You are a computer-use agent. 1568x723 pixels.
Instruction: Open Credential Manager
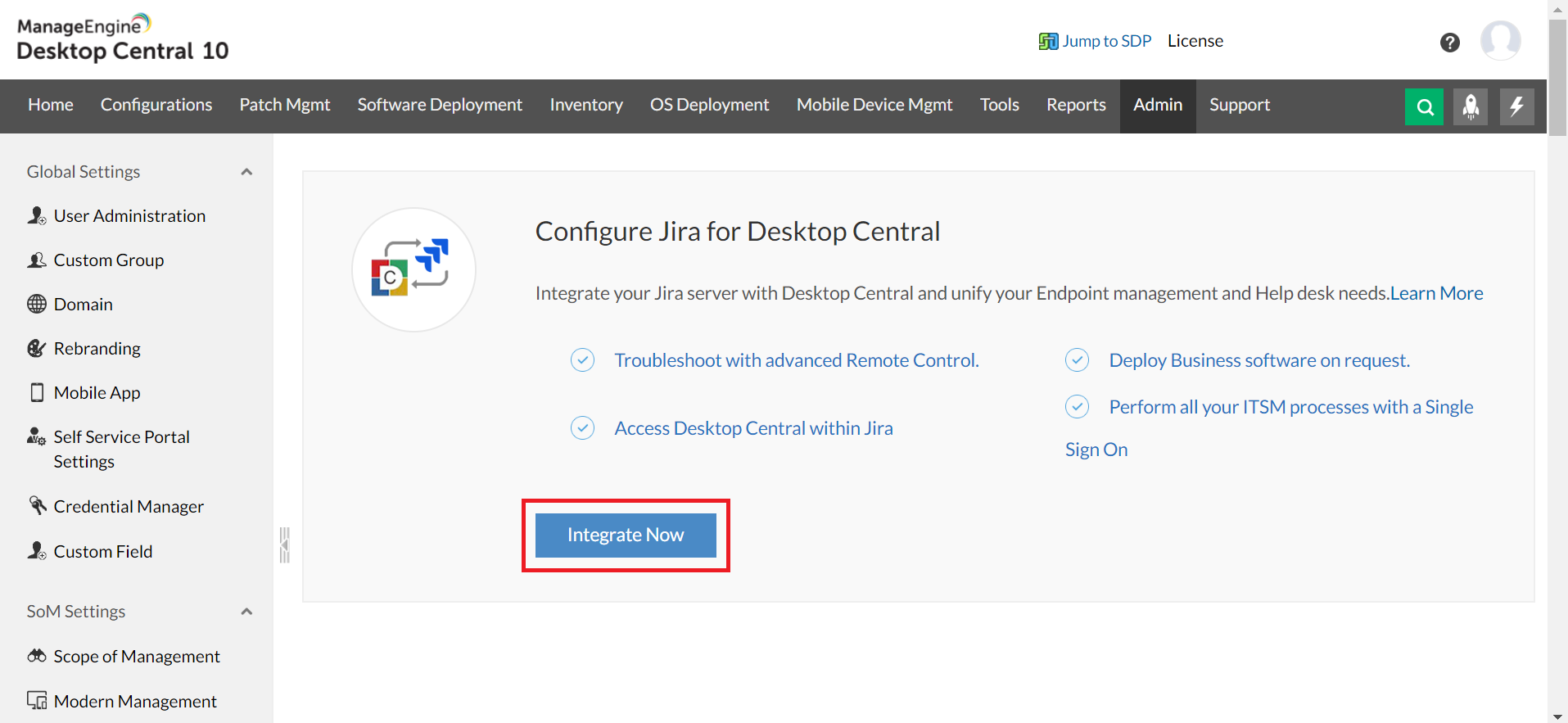129,507
